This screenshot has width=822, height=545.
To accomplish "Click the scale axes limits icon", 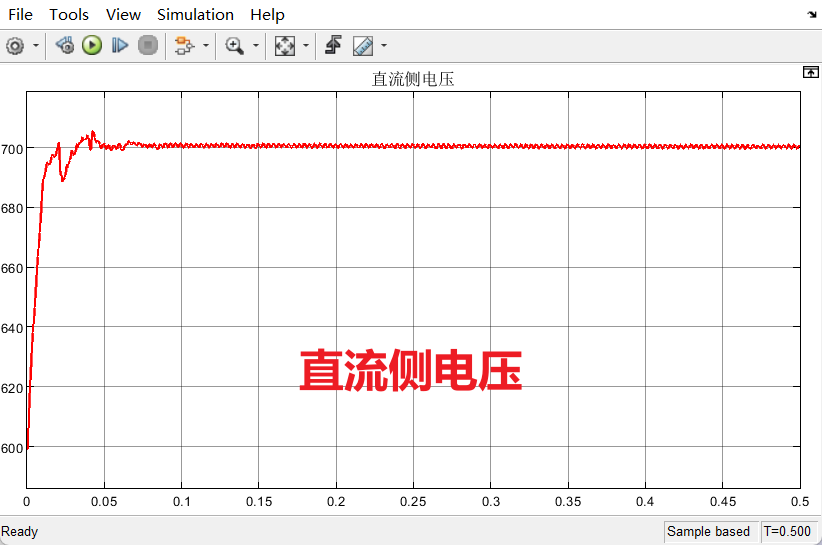I will pyautogui.click(x=285, y=46).
